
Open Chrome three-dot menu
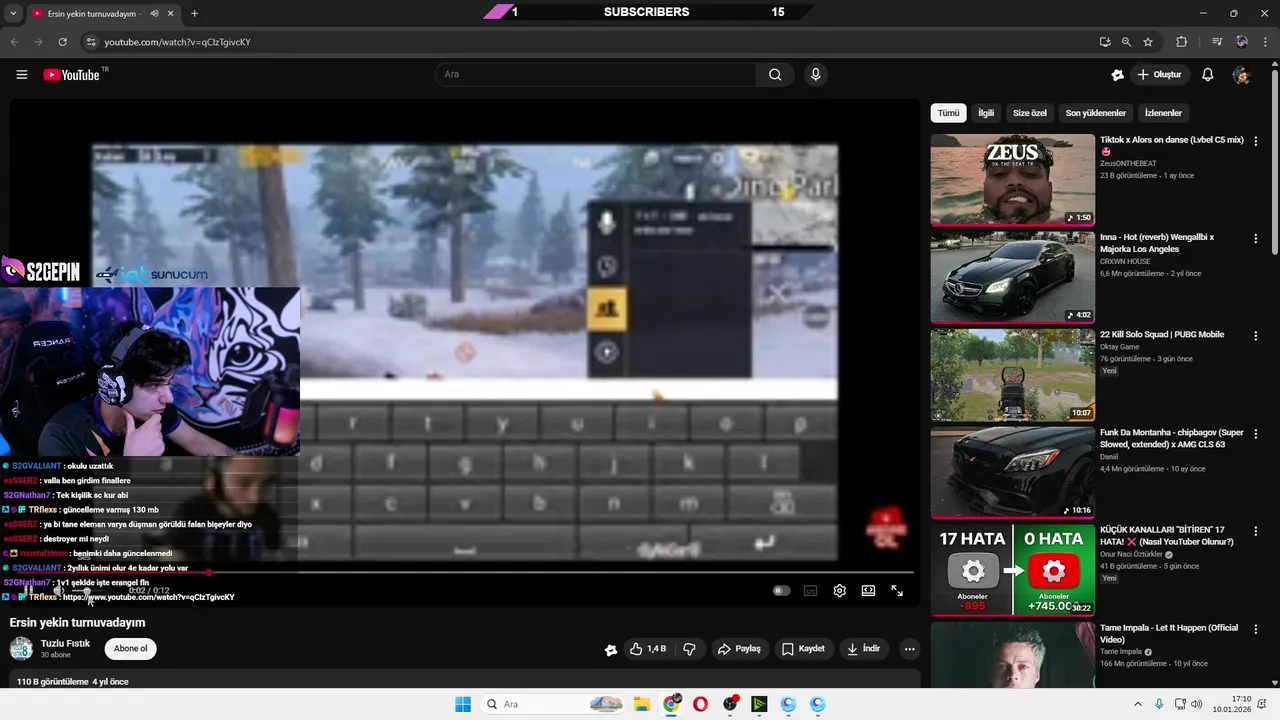click(1266, 42)
